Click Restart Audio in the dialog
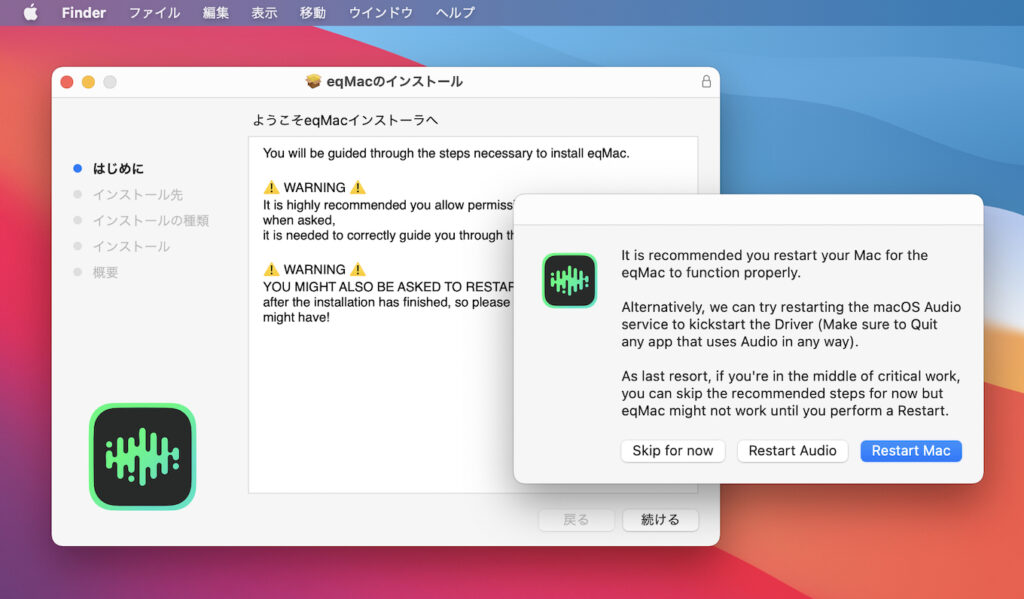 pos(792,450)
